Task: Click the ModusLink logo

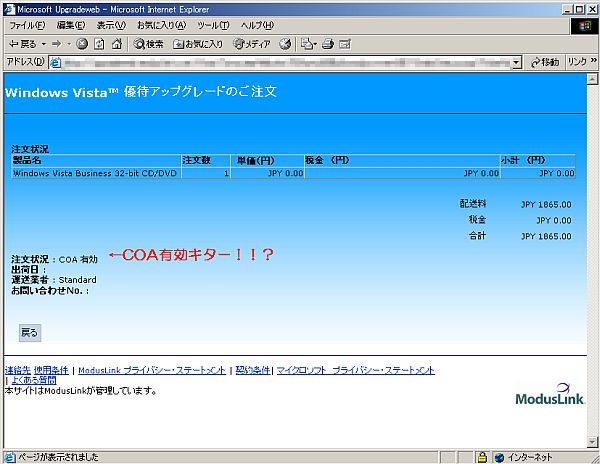Action: (549, 394)
